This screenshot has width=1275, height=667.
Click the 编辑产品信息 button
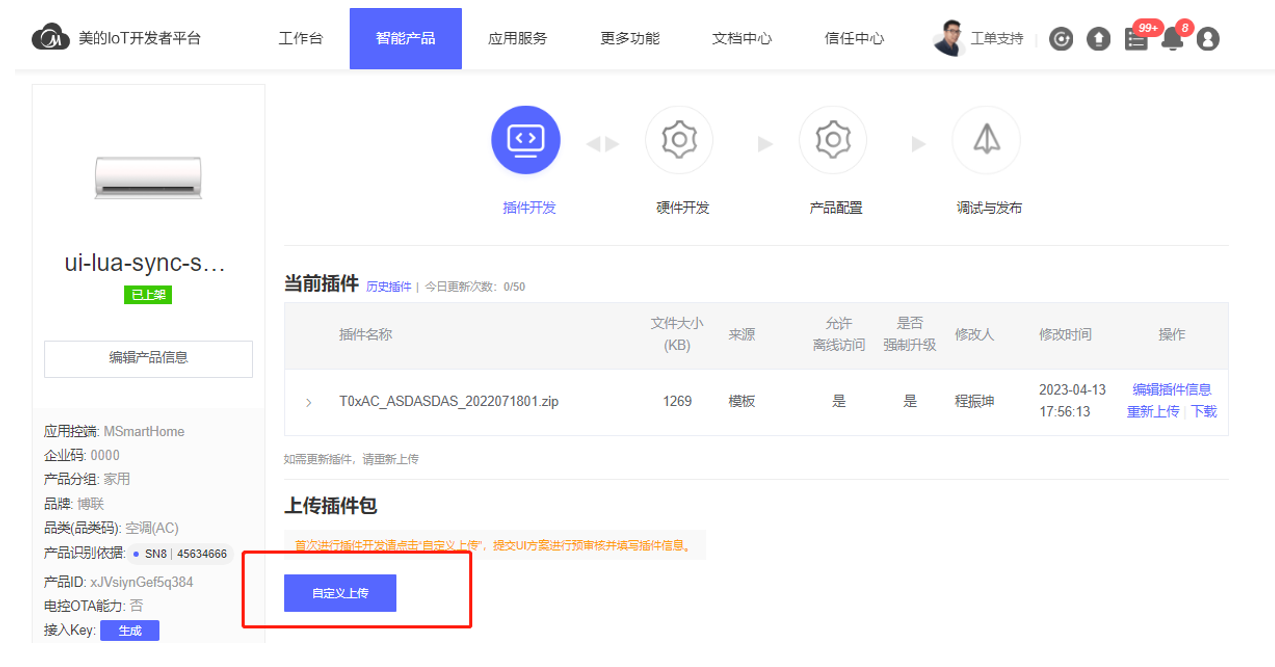point(148,358)
